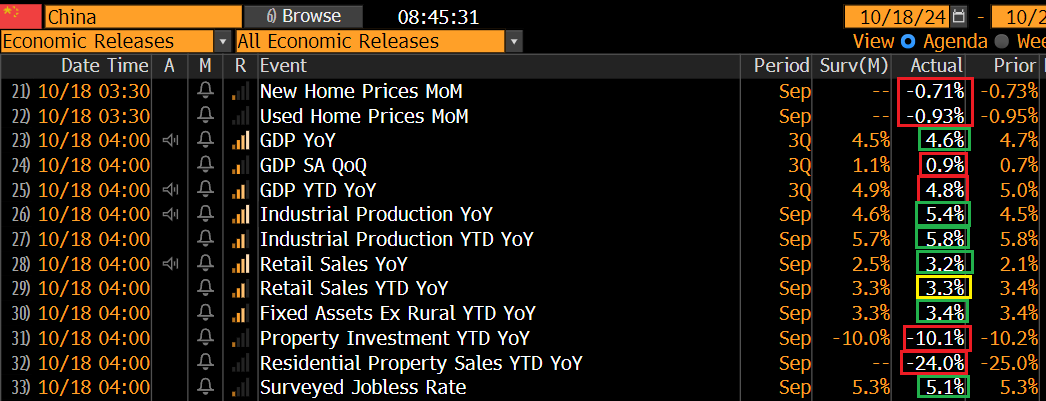Expand the Economic Releases dropdown arrow
This screenshot has width=1046, height=401.
(223, 41)
